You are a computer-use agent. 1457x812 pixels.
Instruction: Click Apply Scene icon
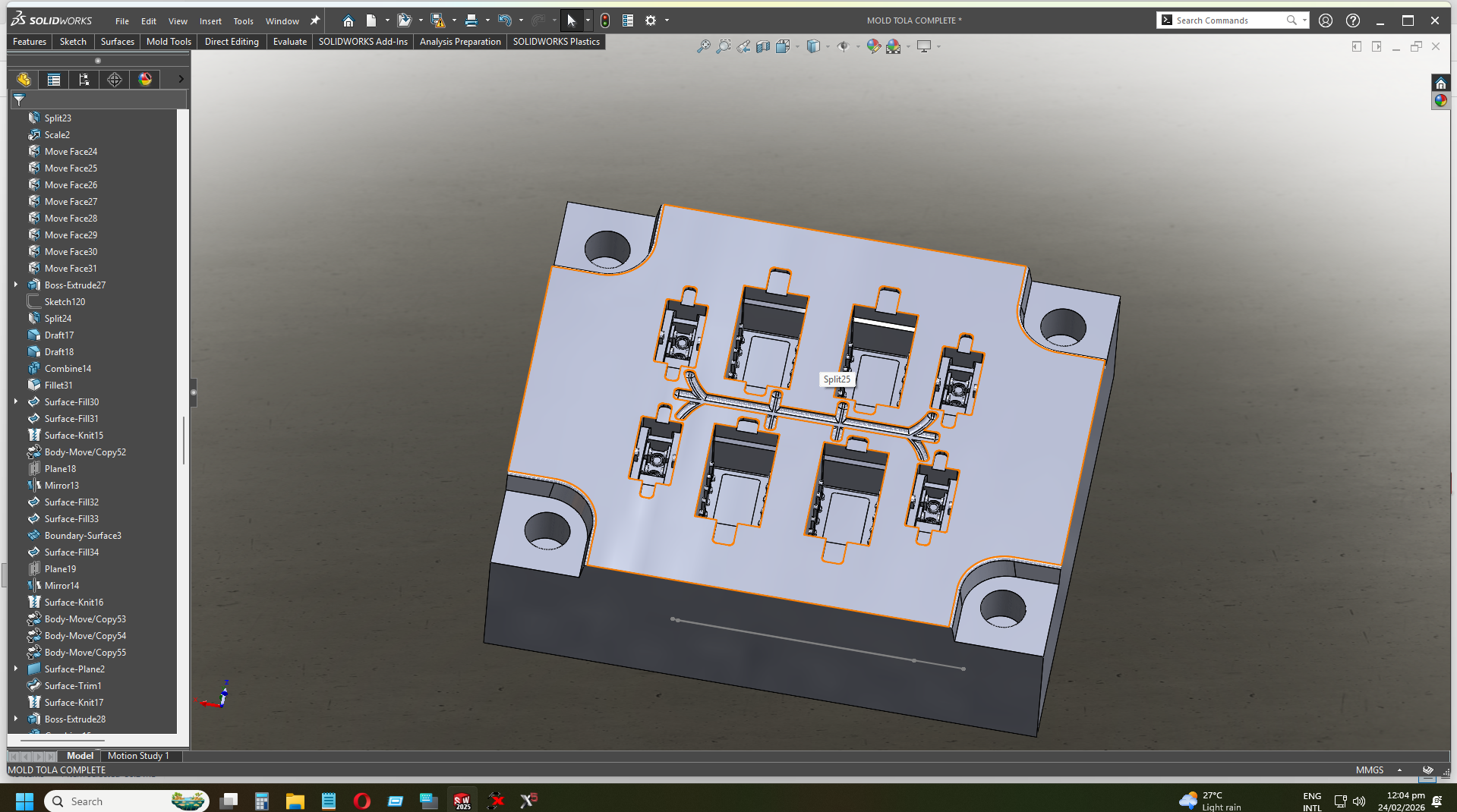894,46
